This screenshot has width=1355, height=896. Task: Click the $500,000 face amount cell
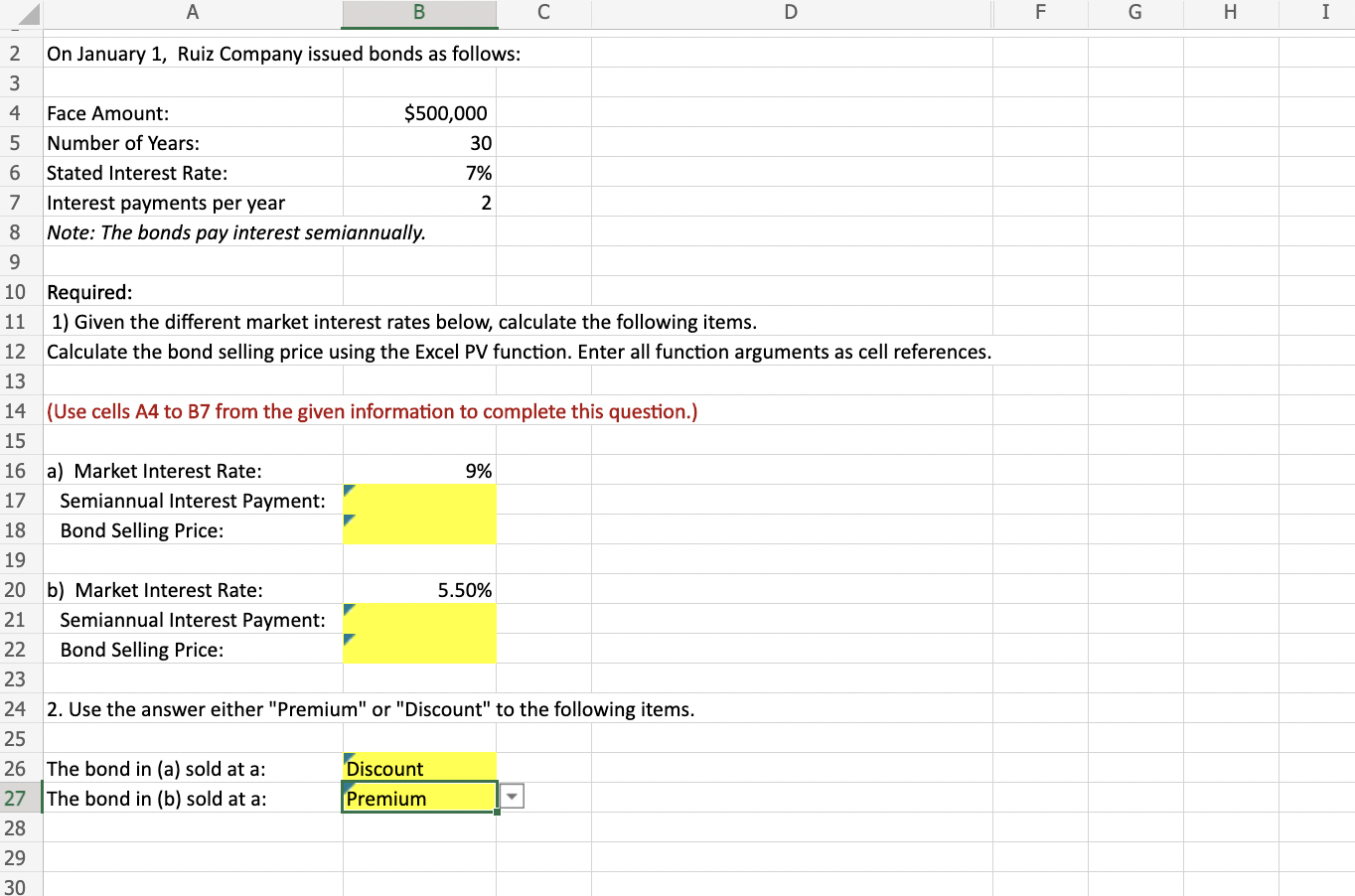pyautogui.click(x=419, y=112)
